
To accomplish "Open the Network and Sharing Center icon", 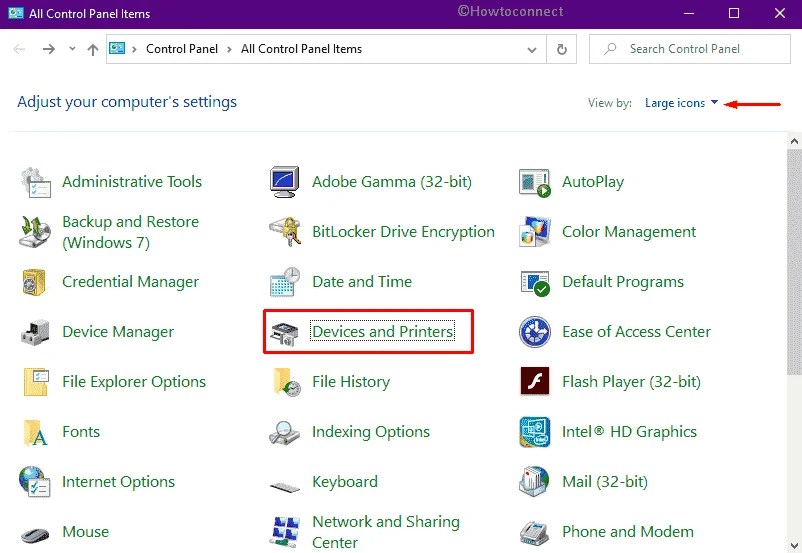I will pos(285,532).
